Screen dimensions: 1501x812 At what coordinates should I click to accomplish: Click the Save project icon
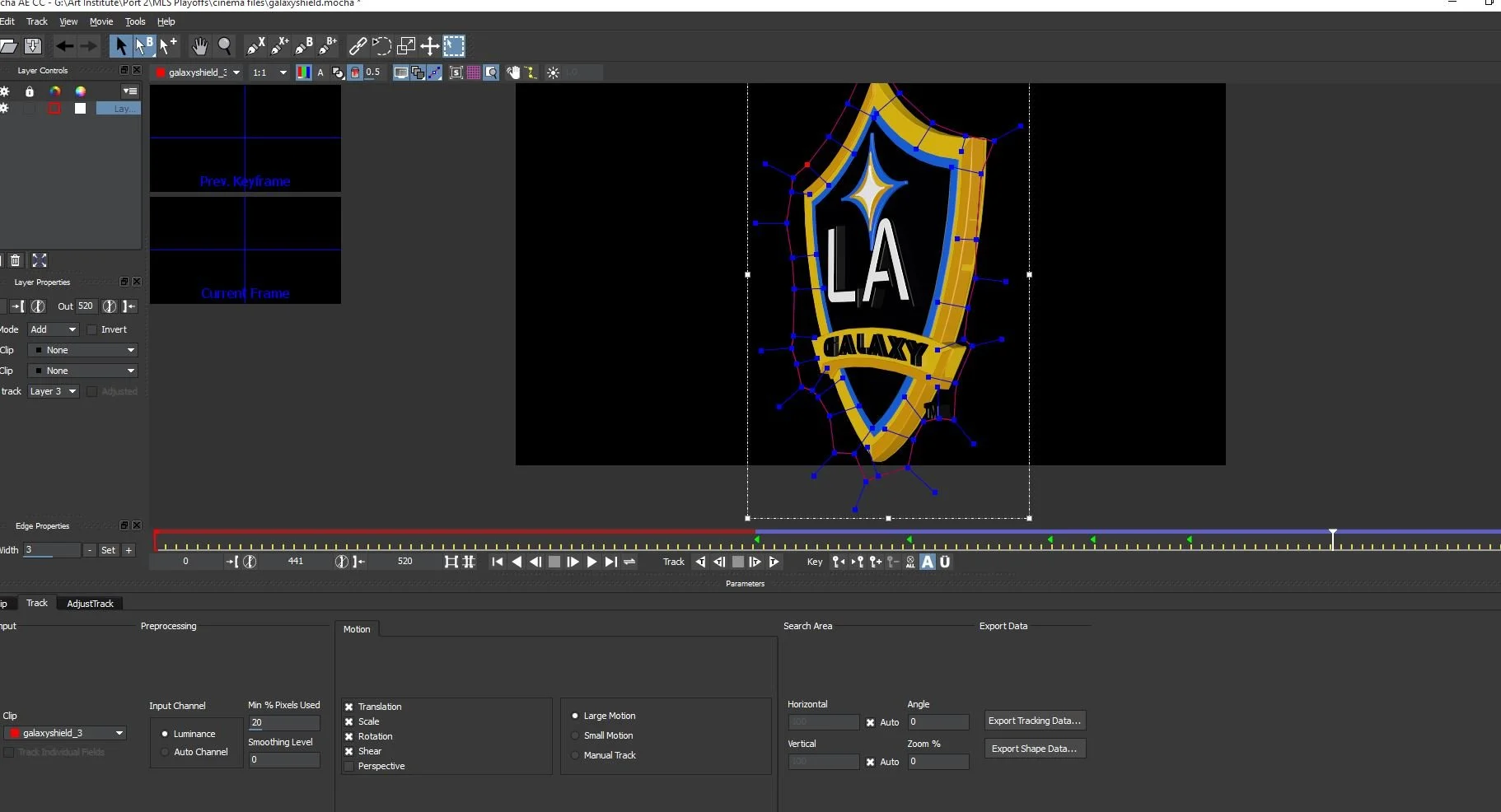pos(33,46)
